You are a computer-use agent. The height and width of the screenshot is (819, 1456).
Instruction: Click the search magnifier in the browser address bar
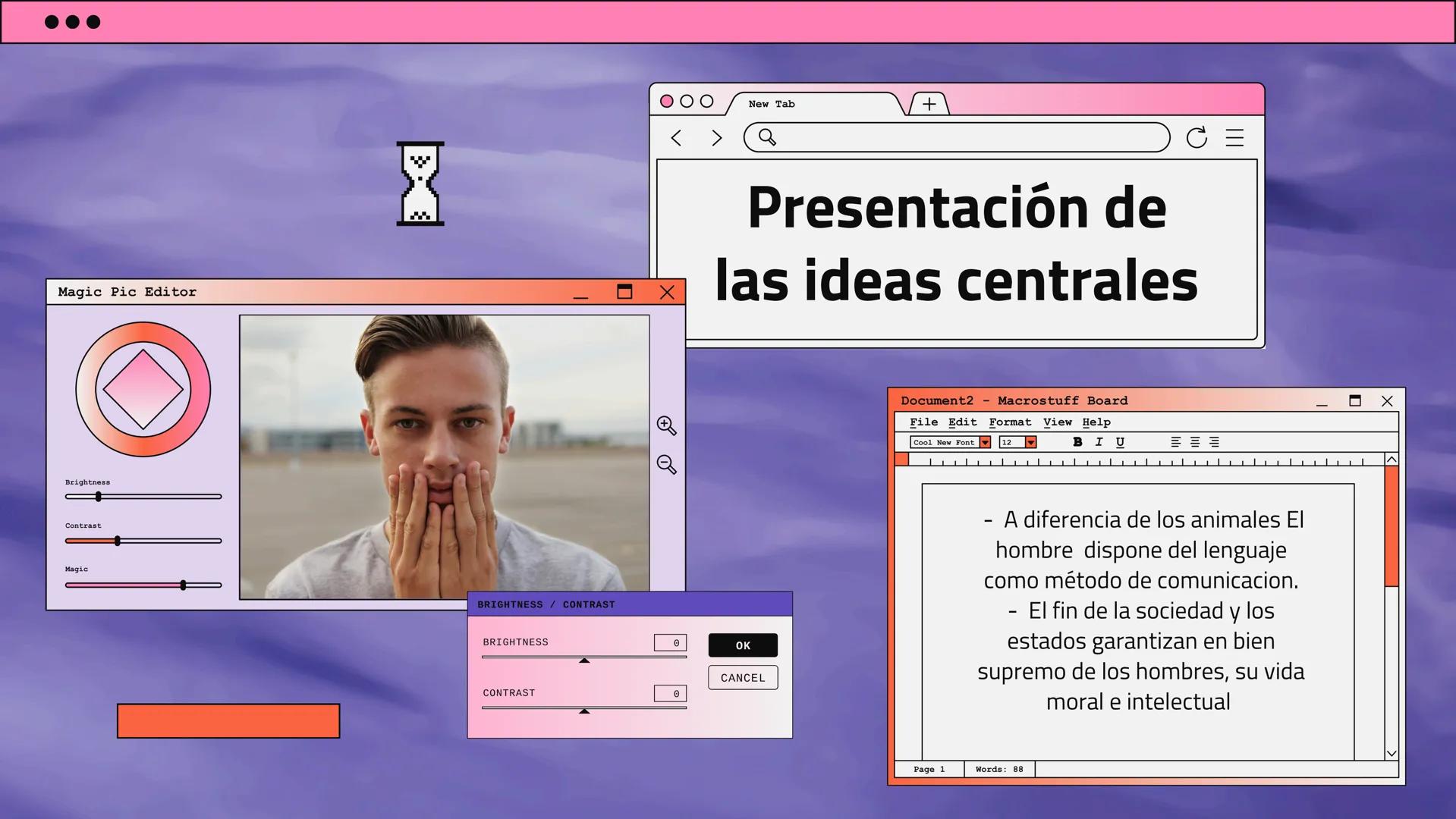pyautogui.click(x=768, y=138)
